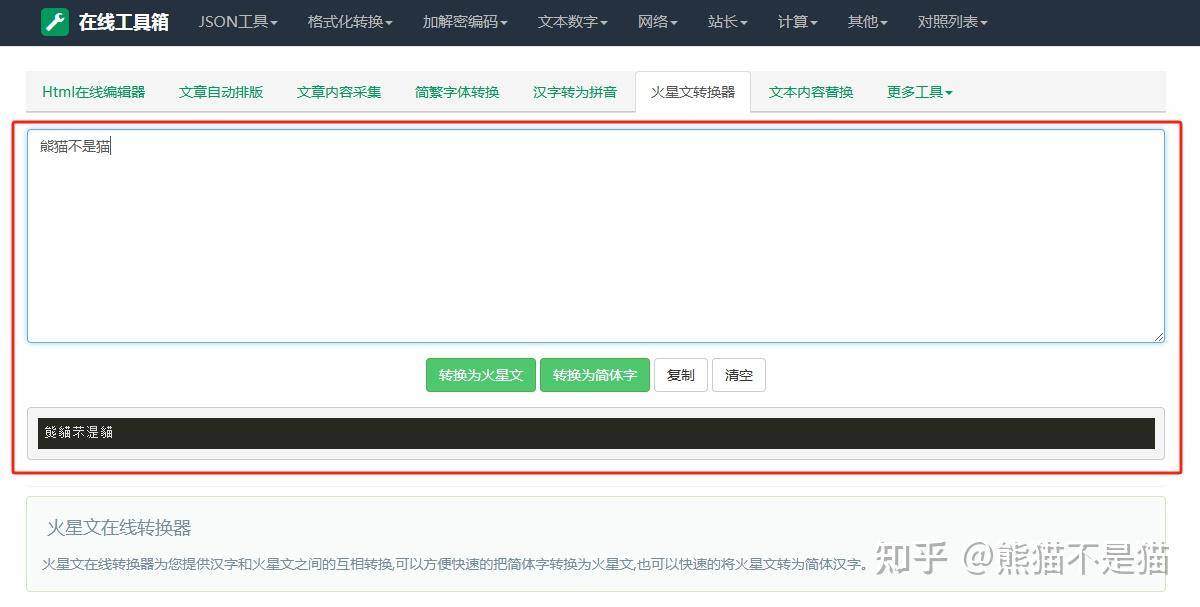Click the 转换为火星文 button

coord(481,375)
